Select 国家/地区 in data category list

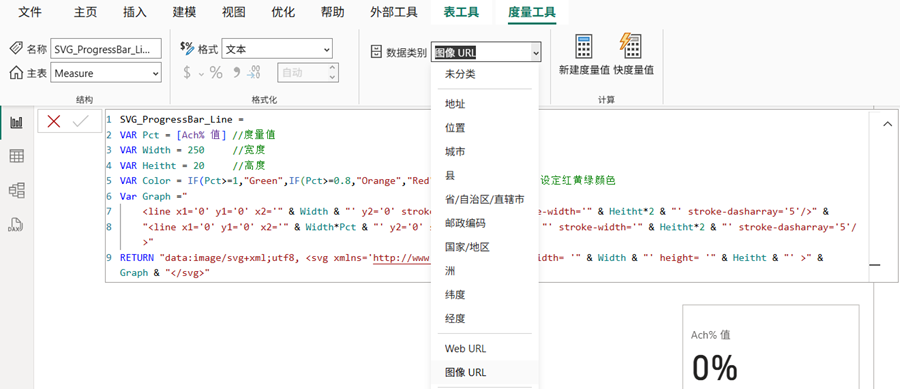point(467,247)
